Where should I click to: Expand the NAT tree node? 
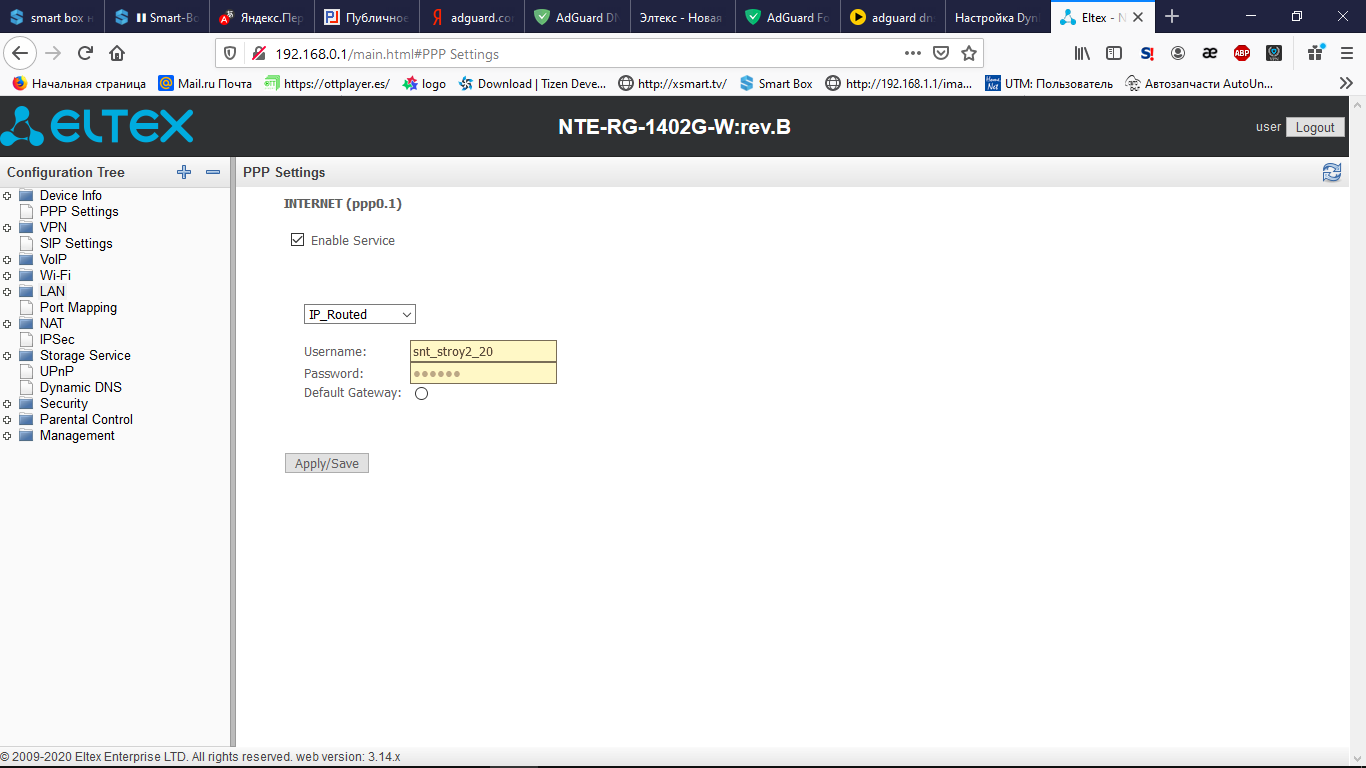pyautogui.click(x=7, y=324)
